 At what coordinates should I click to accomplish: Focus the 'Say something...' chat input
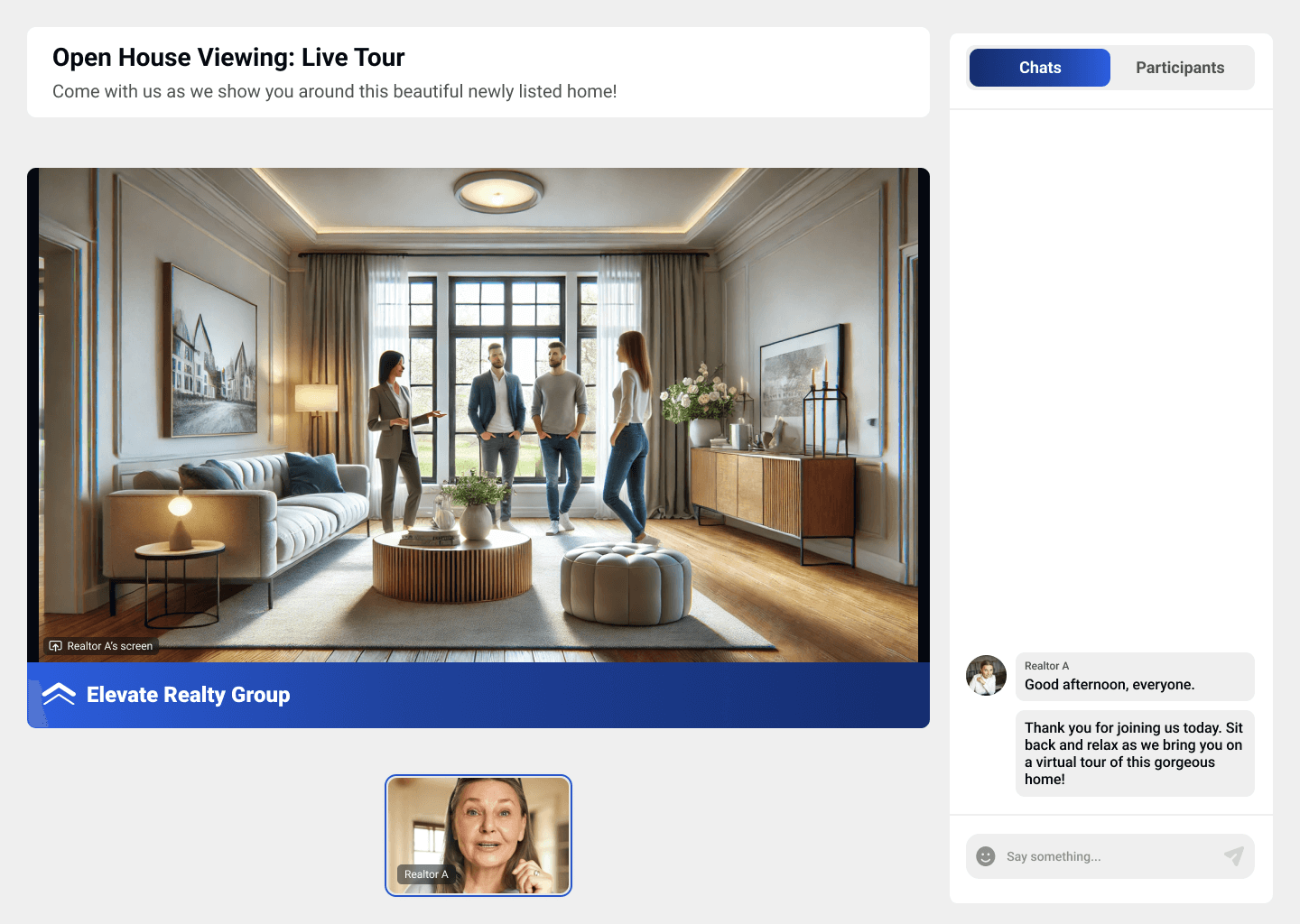pyautogui.click(x=1106, y=856)
